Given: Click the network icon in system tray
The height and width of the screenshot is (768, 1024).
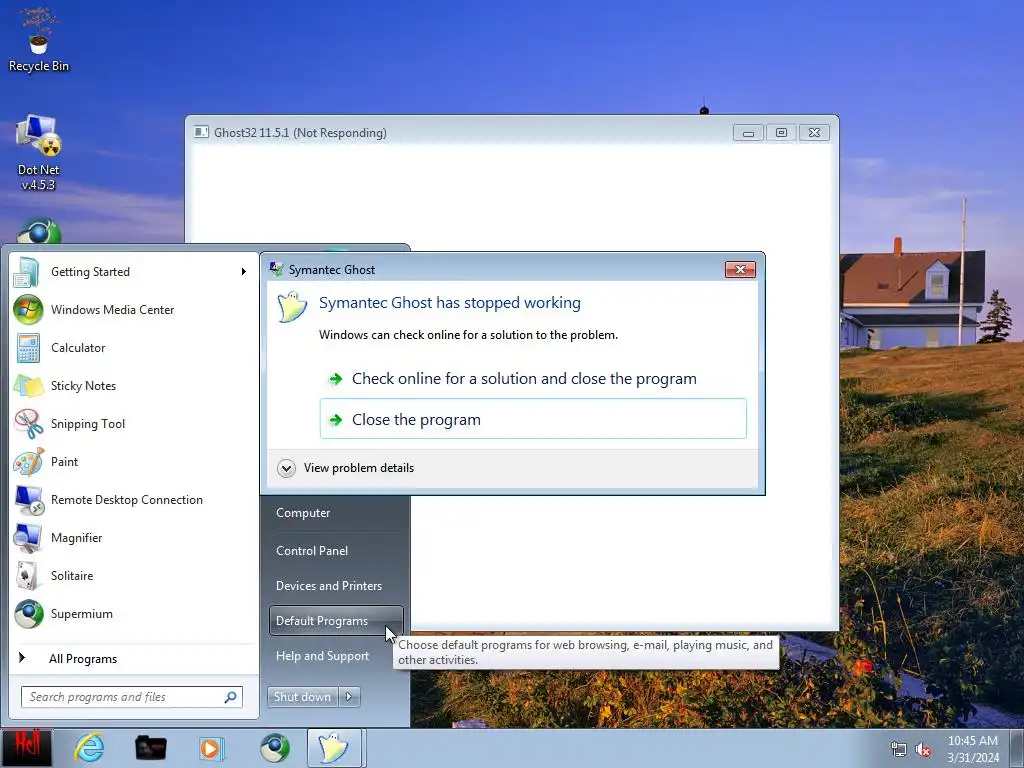Looking at the screenshot, I should [899, 749].
